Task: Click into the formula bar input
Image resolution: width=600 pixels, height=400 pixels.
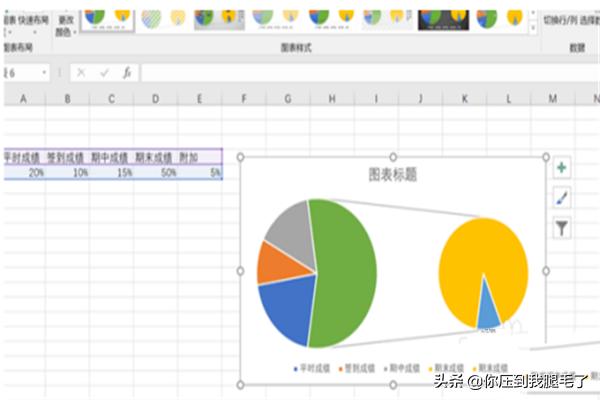Action: [x=370, y=73]
